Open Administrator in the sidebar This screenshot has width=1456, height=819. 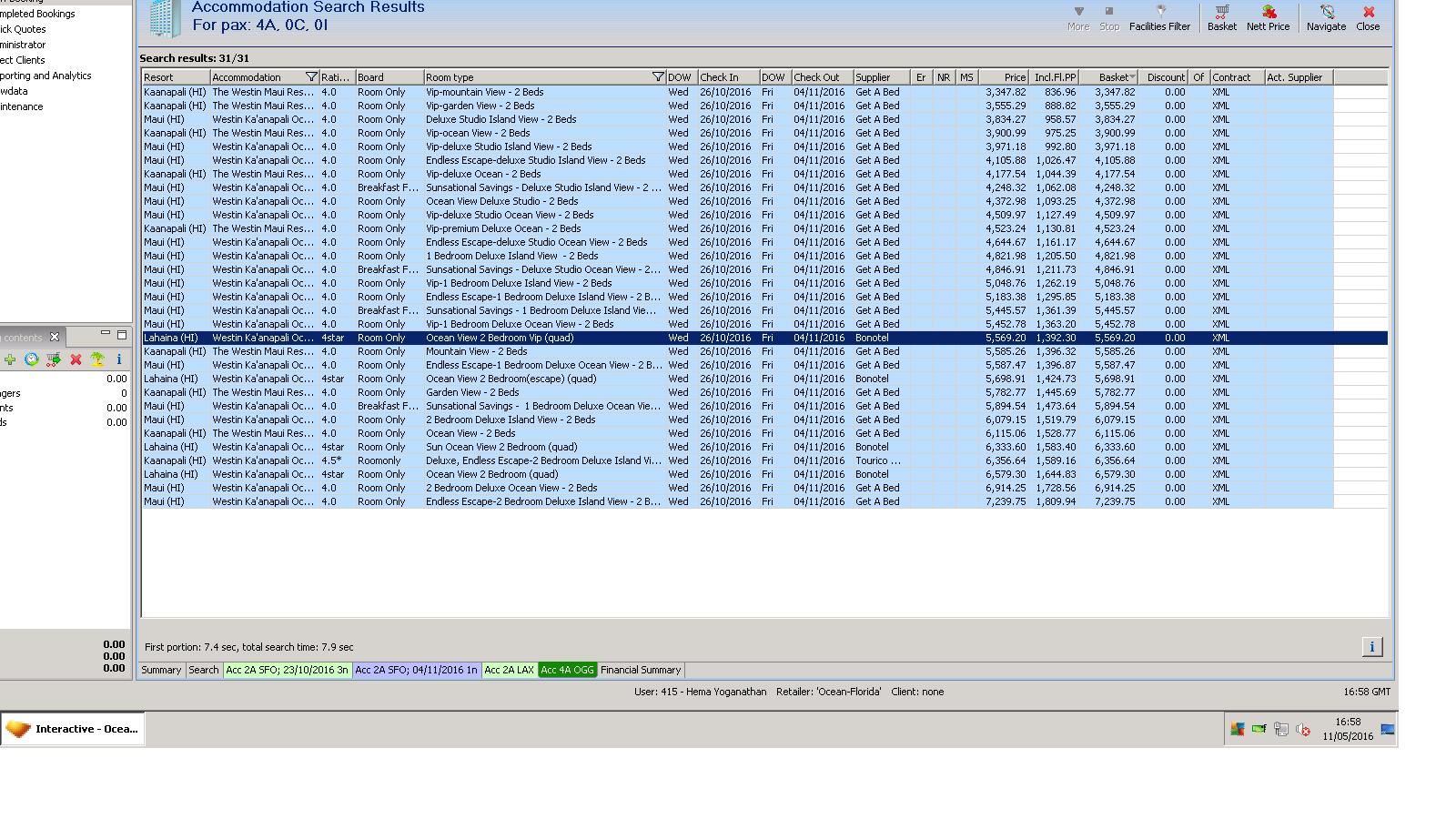pyautogui.click(x=23, y=45)
